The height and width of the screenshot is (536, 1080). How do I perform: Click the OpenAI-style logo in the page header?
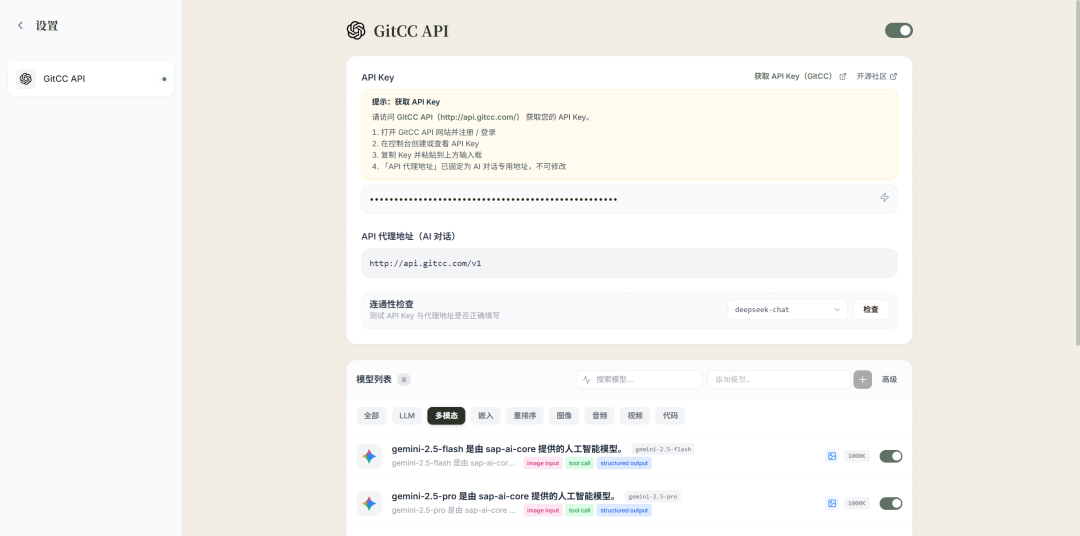356,30
